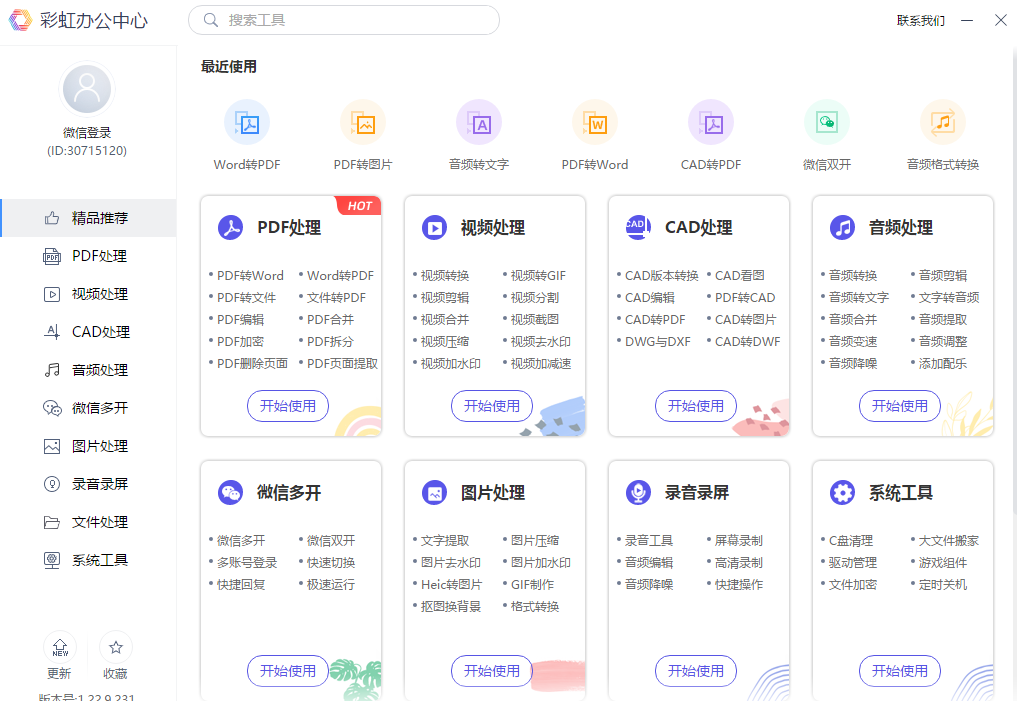
Task: Launch the 微信双开 recent tool icon
Action: pos(827,123)
